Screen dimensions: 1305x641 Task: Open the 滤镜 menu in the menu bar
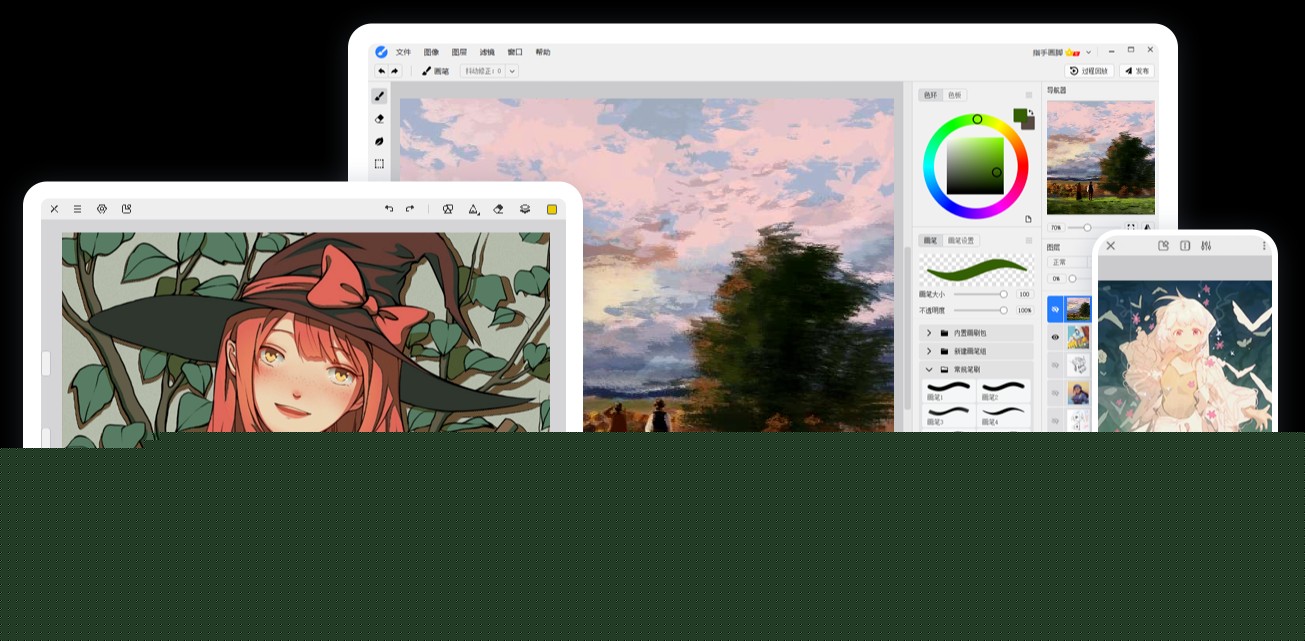[489, 51]
